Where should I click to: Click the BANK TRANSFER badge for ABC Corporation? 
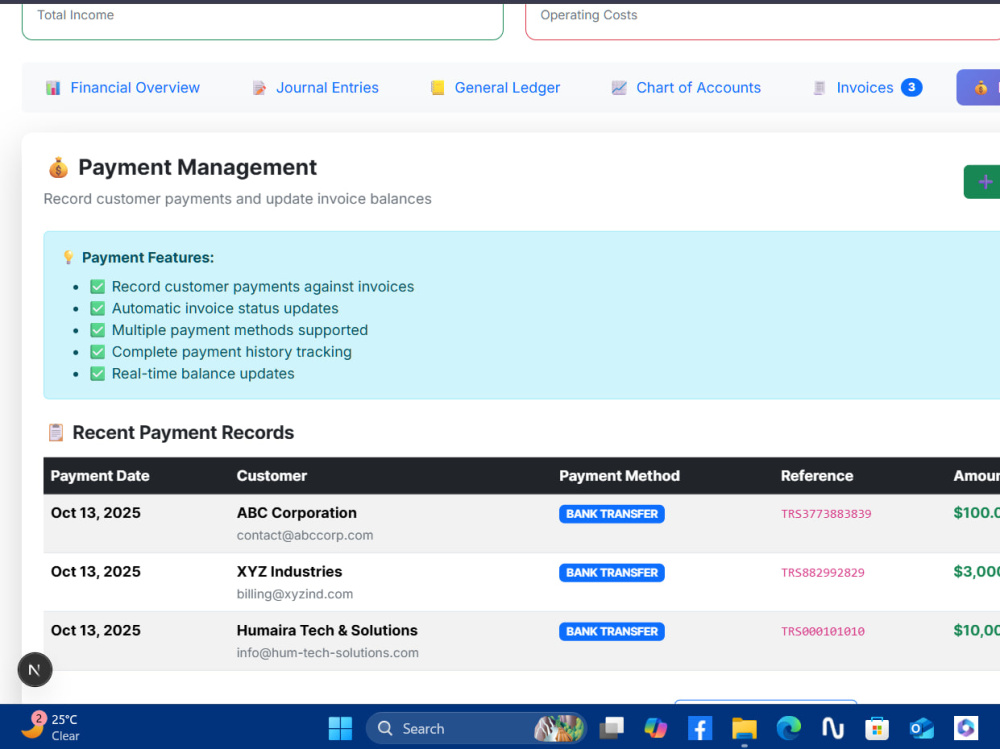coord(612,514)
